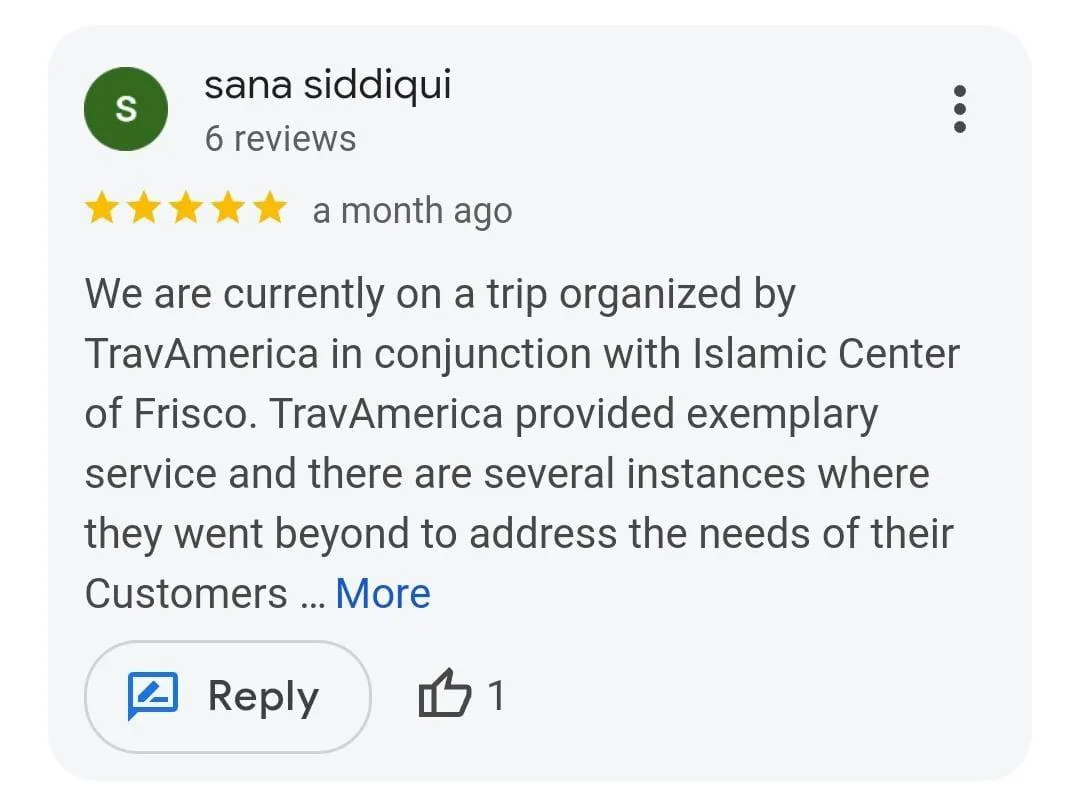Click the 'Reply' label text
The image size is (1080, 790).
point(264,696)
